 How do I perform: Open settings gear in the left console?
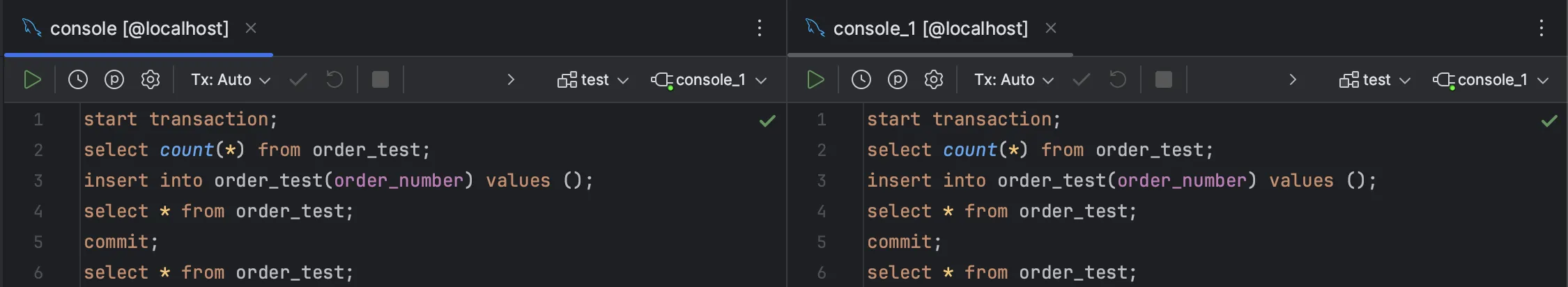click(151, 79)
